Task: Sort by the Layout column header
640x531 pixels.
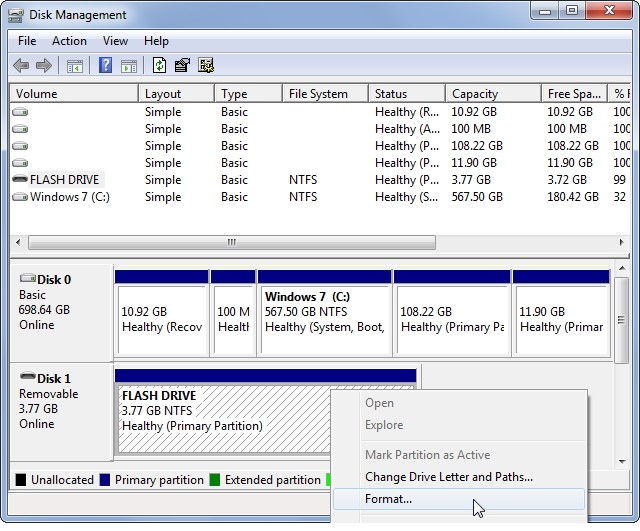Action: (176, 94)
